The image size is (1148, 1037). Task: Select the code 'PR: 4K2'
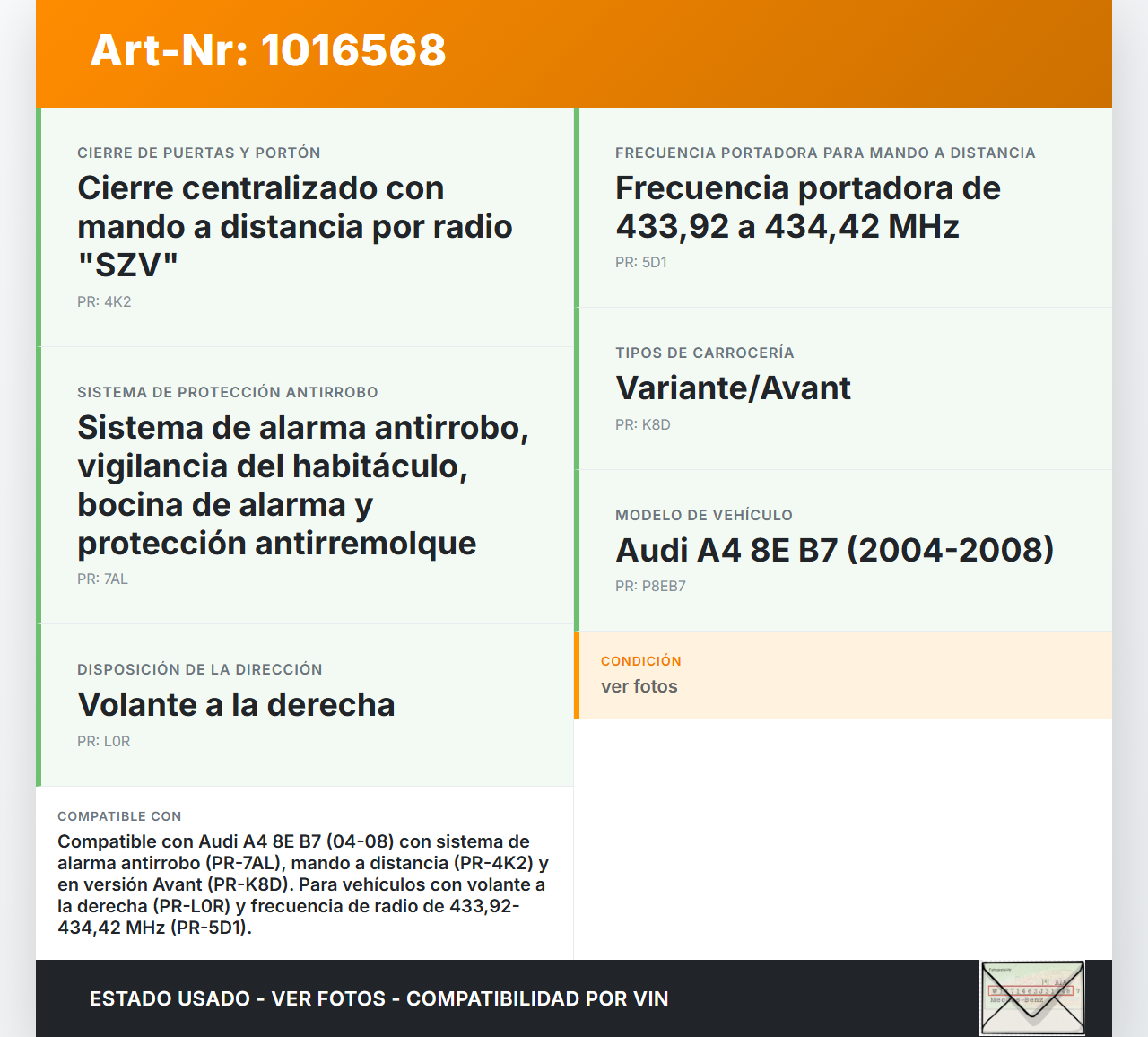click(x=104, y=301)
